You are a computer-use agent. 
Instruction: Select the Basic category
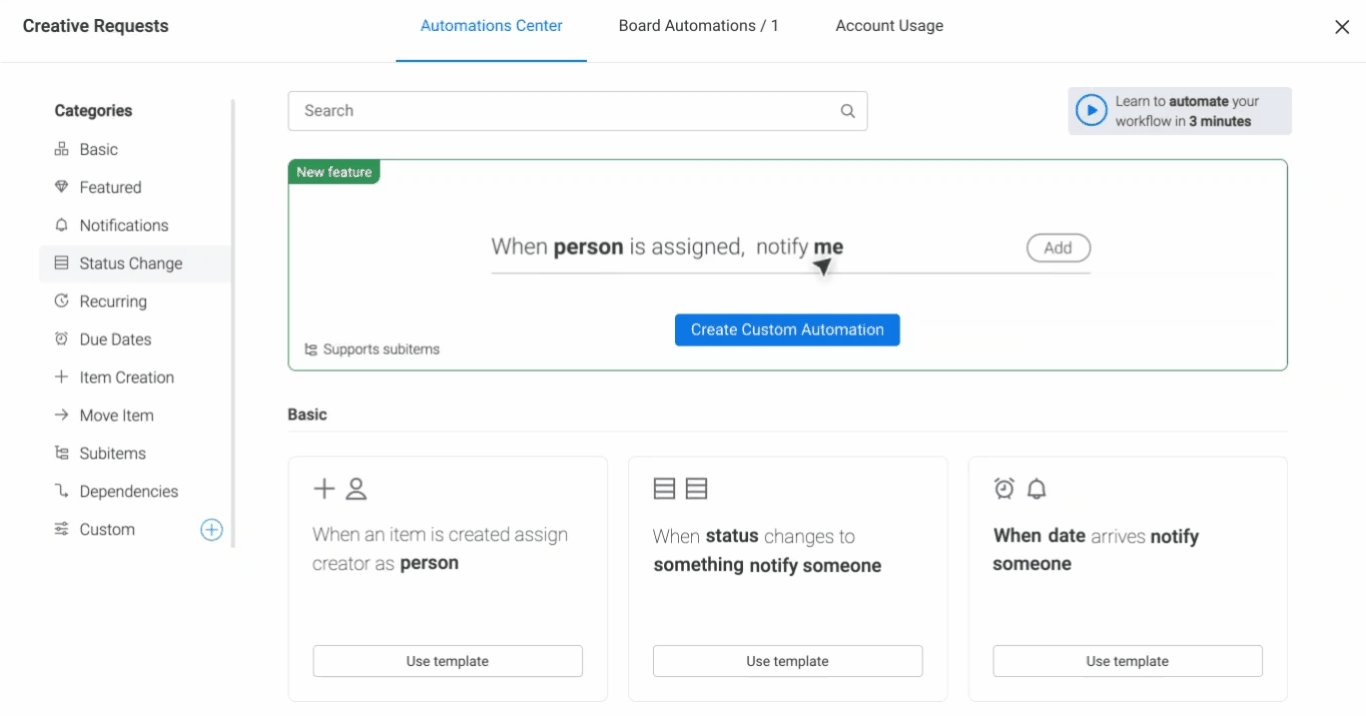click(134, 149)
